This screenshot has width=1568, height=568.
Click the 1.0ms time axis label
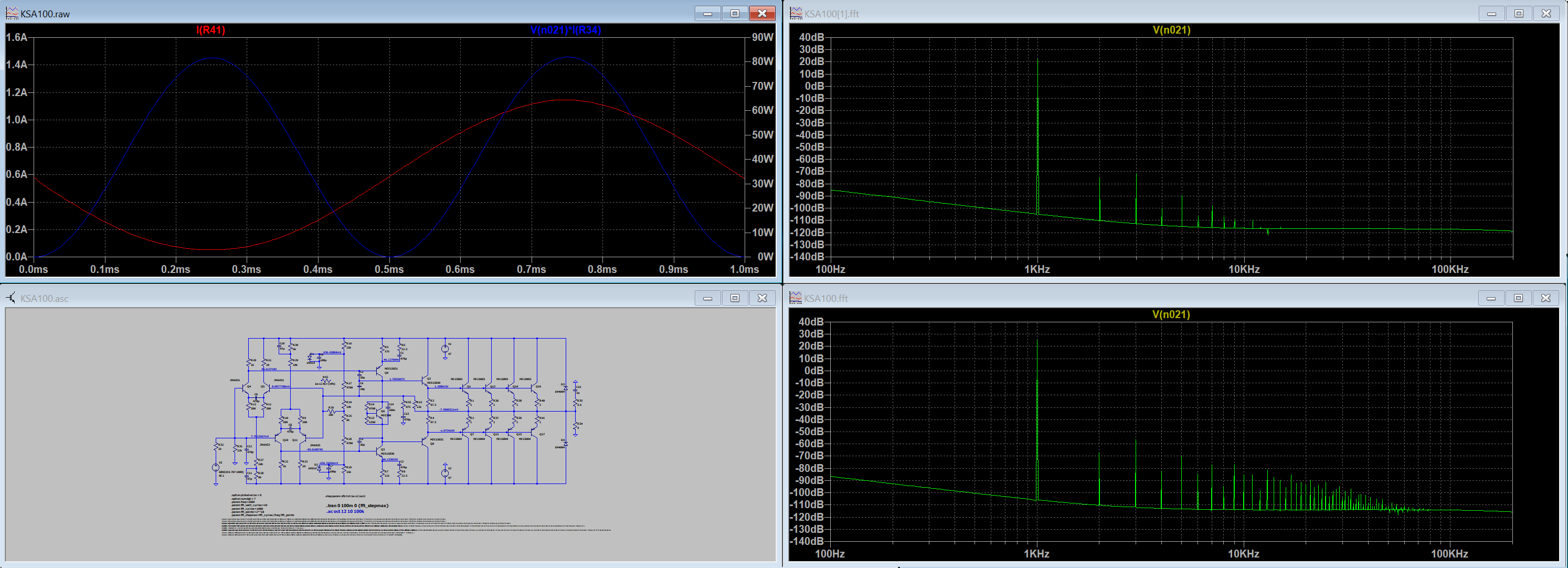745,269
